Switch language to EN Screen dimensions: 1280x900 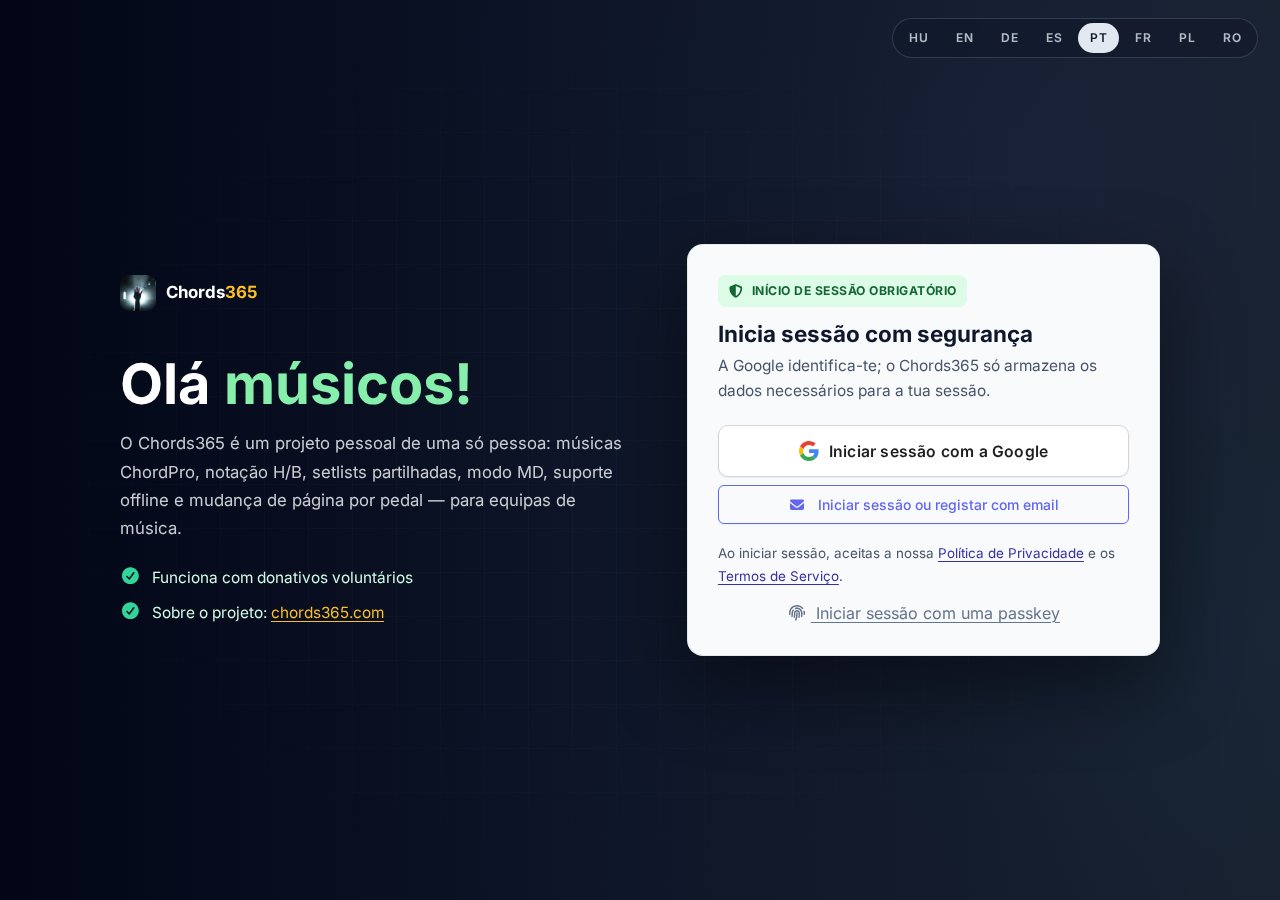[964, 38]
